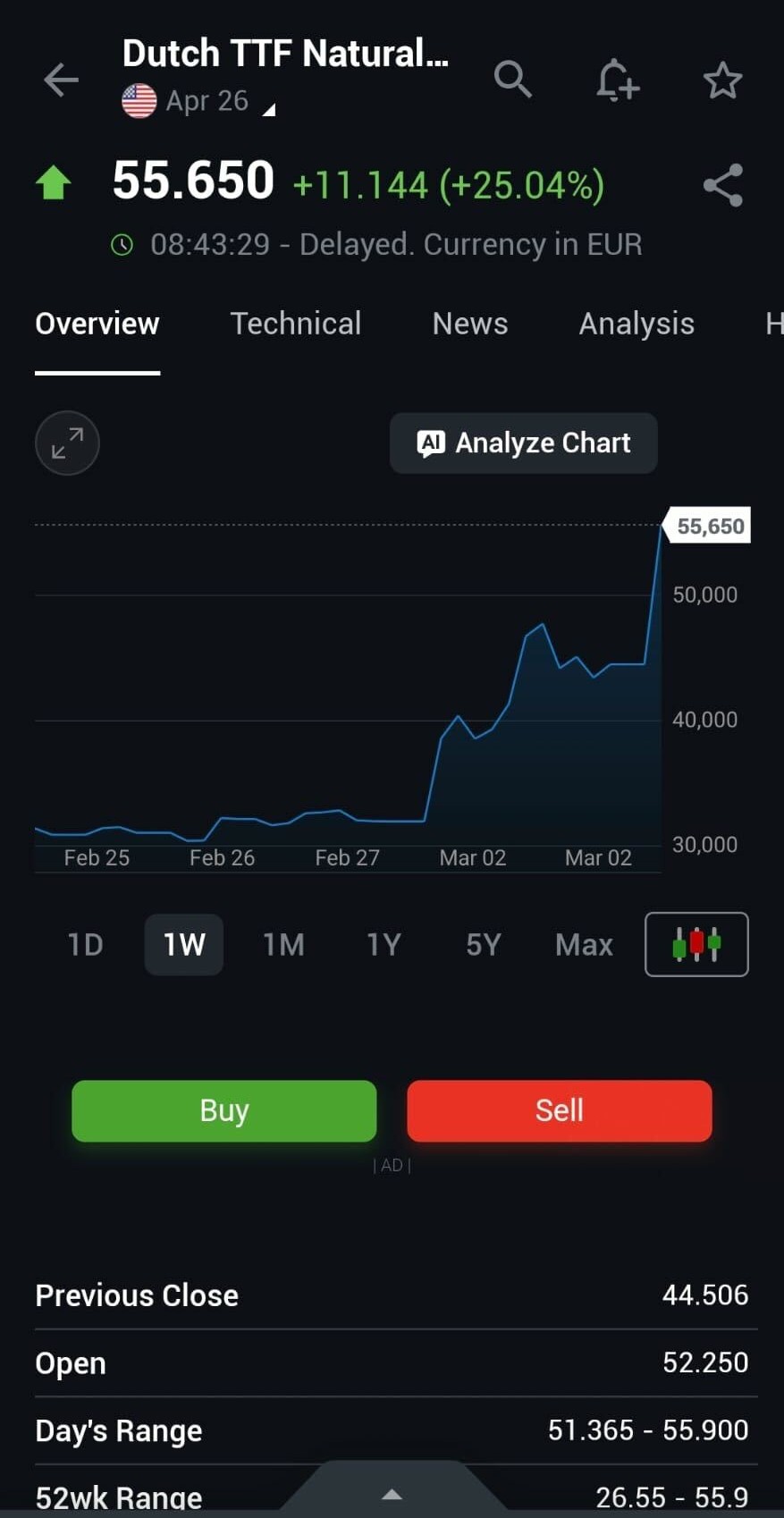Expand the chart to fullscreen
Screen dimensions: 784x1518
pyautogui.click(x=67, y=443)
